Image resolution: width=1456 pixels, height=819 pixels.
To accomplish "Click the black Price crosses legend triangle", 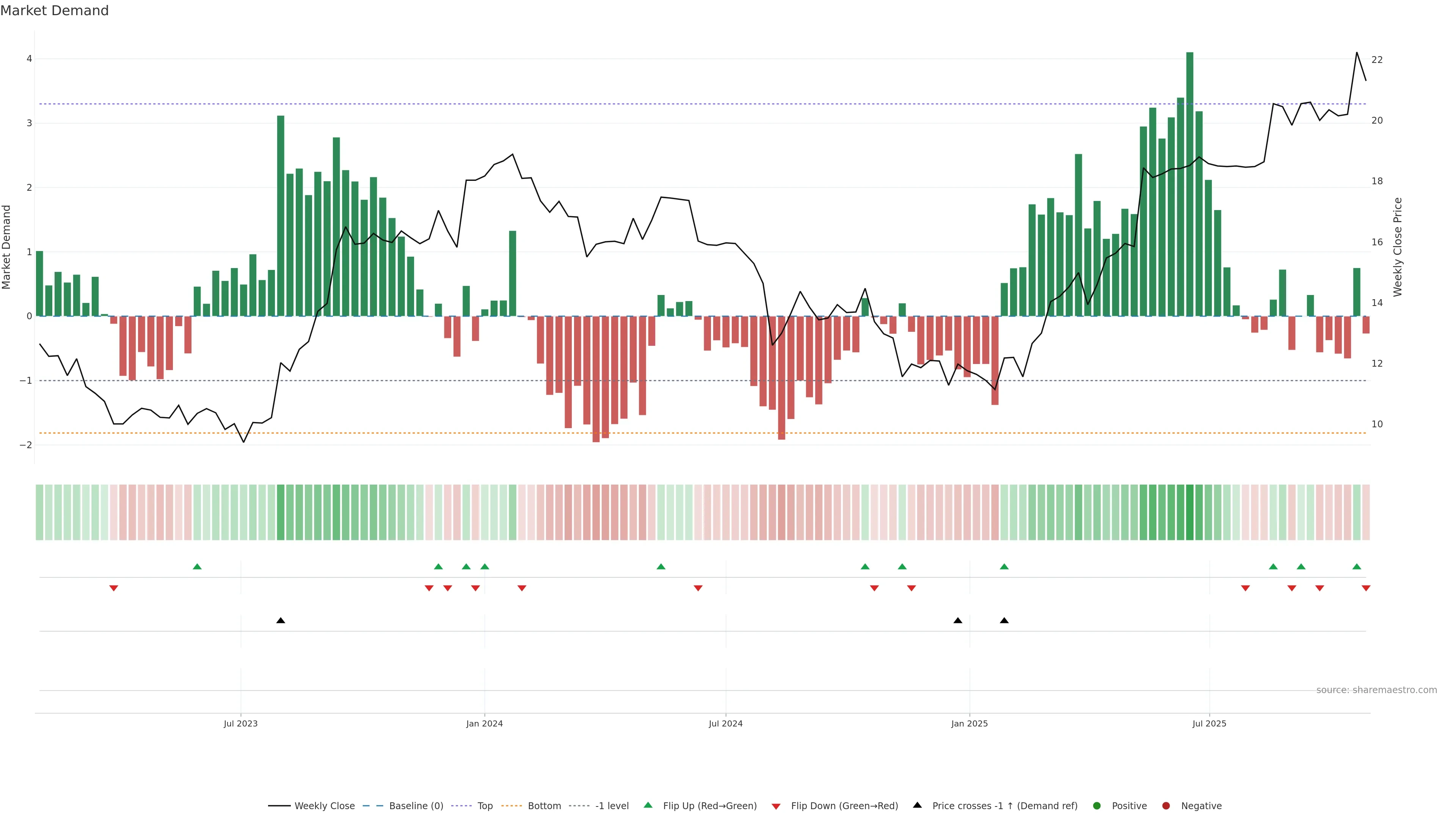I will click(x=917, y=805).
